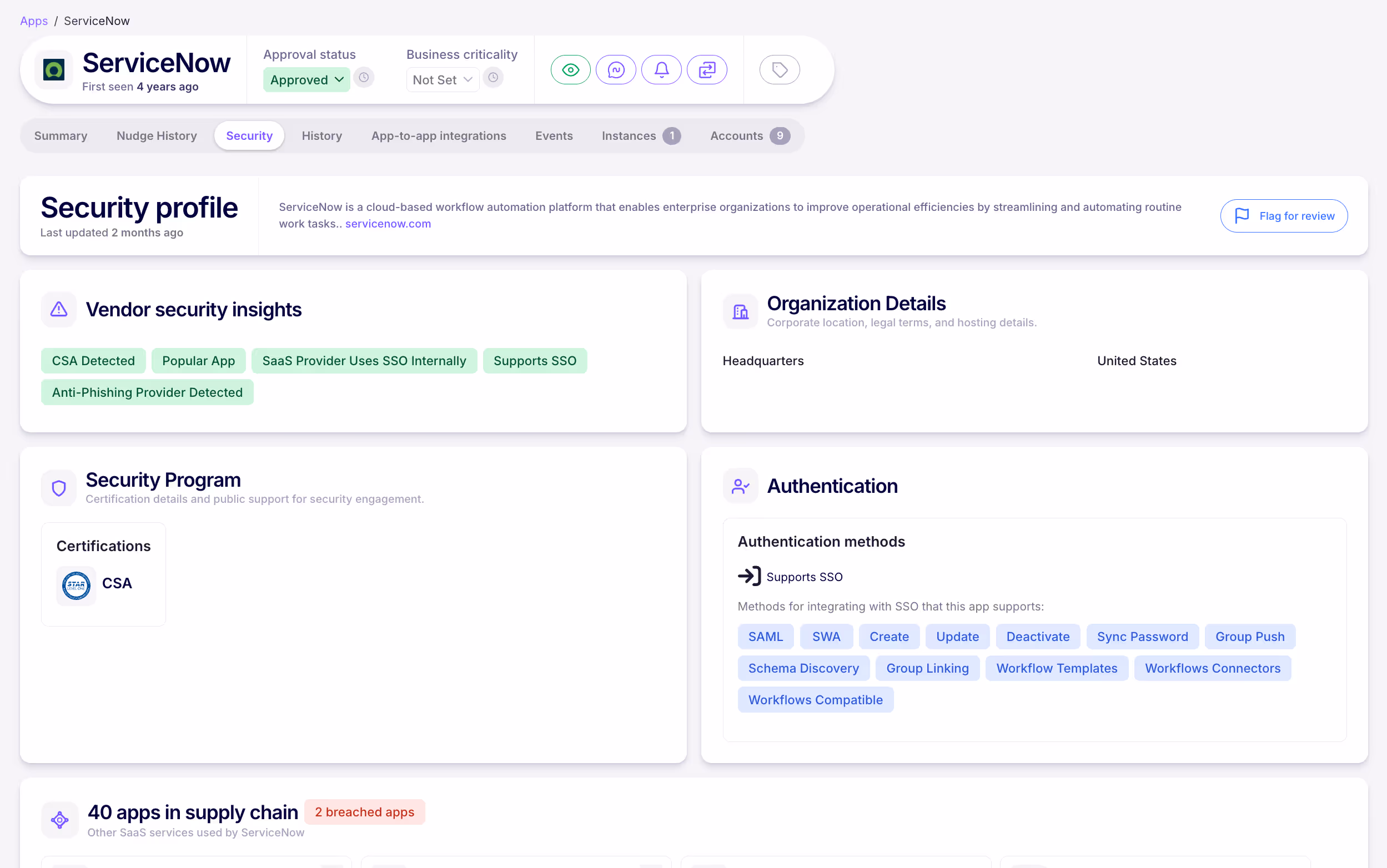Click the Workflow Templates method tag
Image resolution: width=1387 pixels, height=868 pixels.
pos(1057,668)
